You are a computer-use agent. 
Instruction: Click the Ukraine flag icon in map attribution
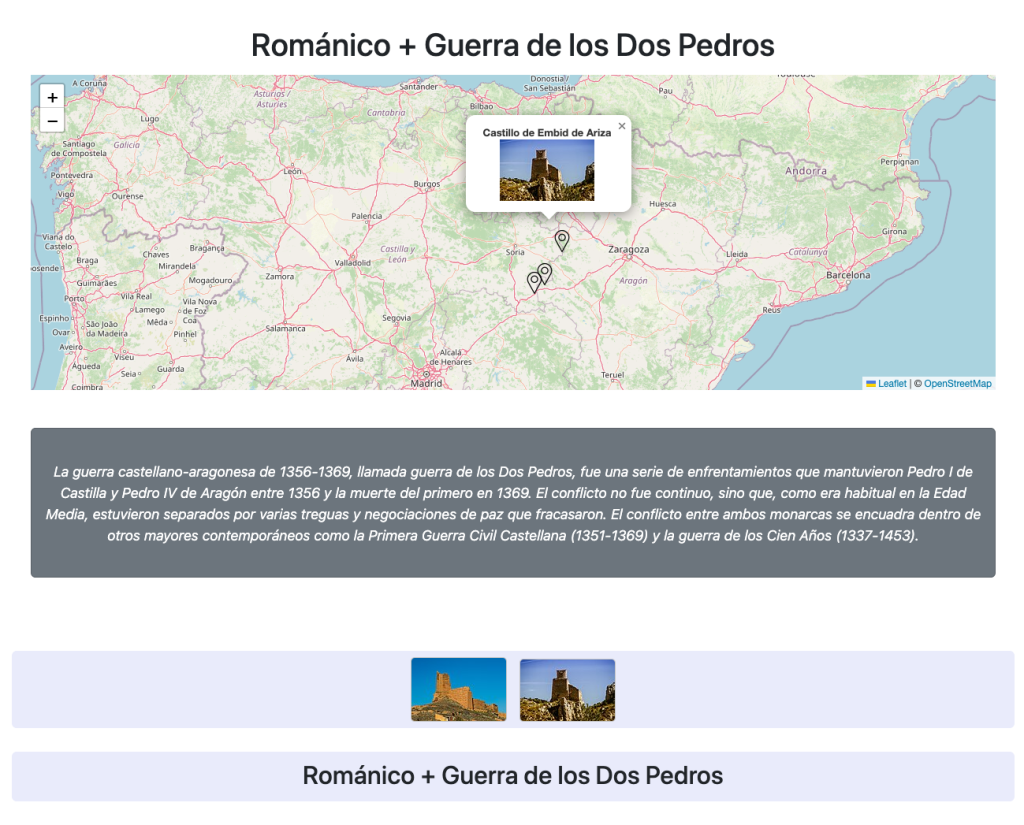(871, 383)
